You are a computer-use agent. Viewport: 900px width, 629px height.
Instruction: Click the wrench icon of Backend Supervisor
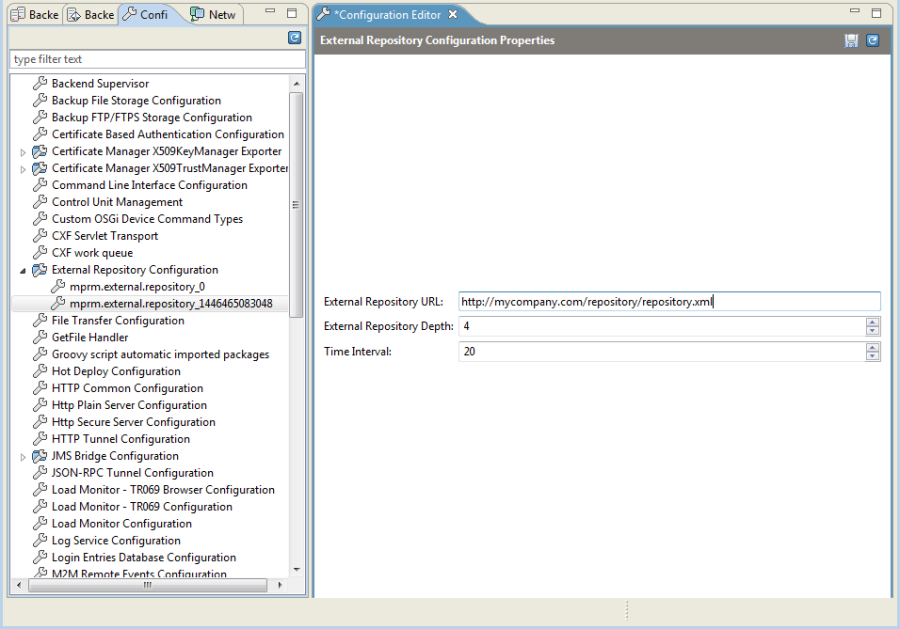click(x=40, y=83)
